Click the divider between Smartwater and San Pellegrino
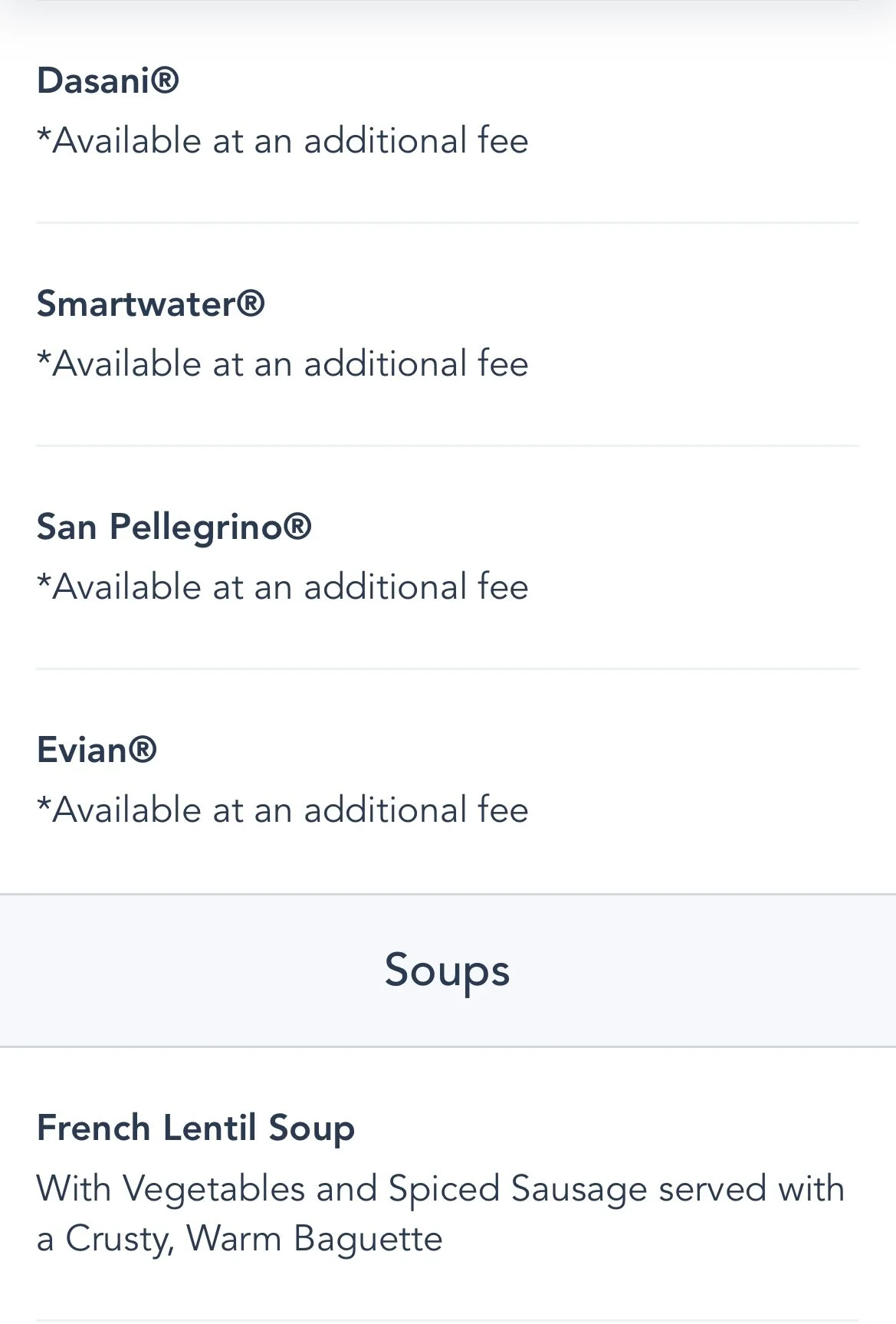Image resolution: width=896 pixels, height=1324 pixels. coord(447,445)
